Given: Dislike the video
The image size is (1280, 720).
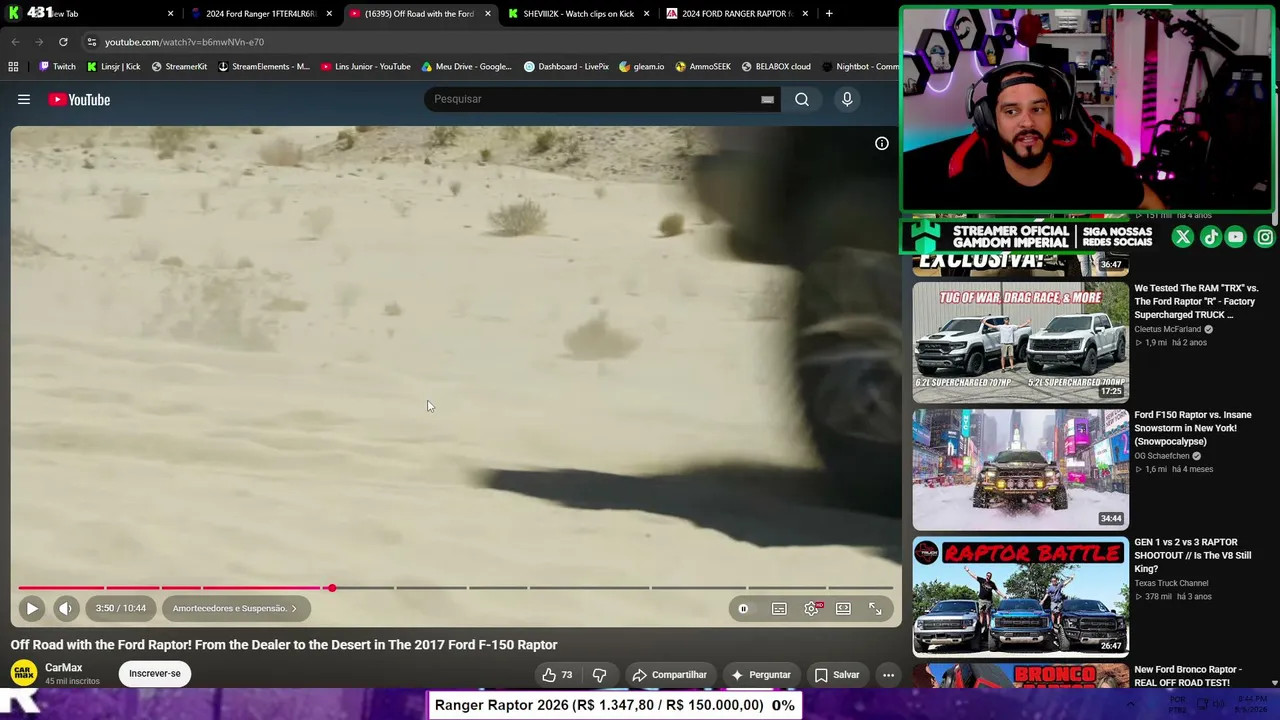Looking at the screenshot, I should (x=599, y=675).
